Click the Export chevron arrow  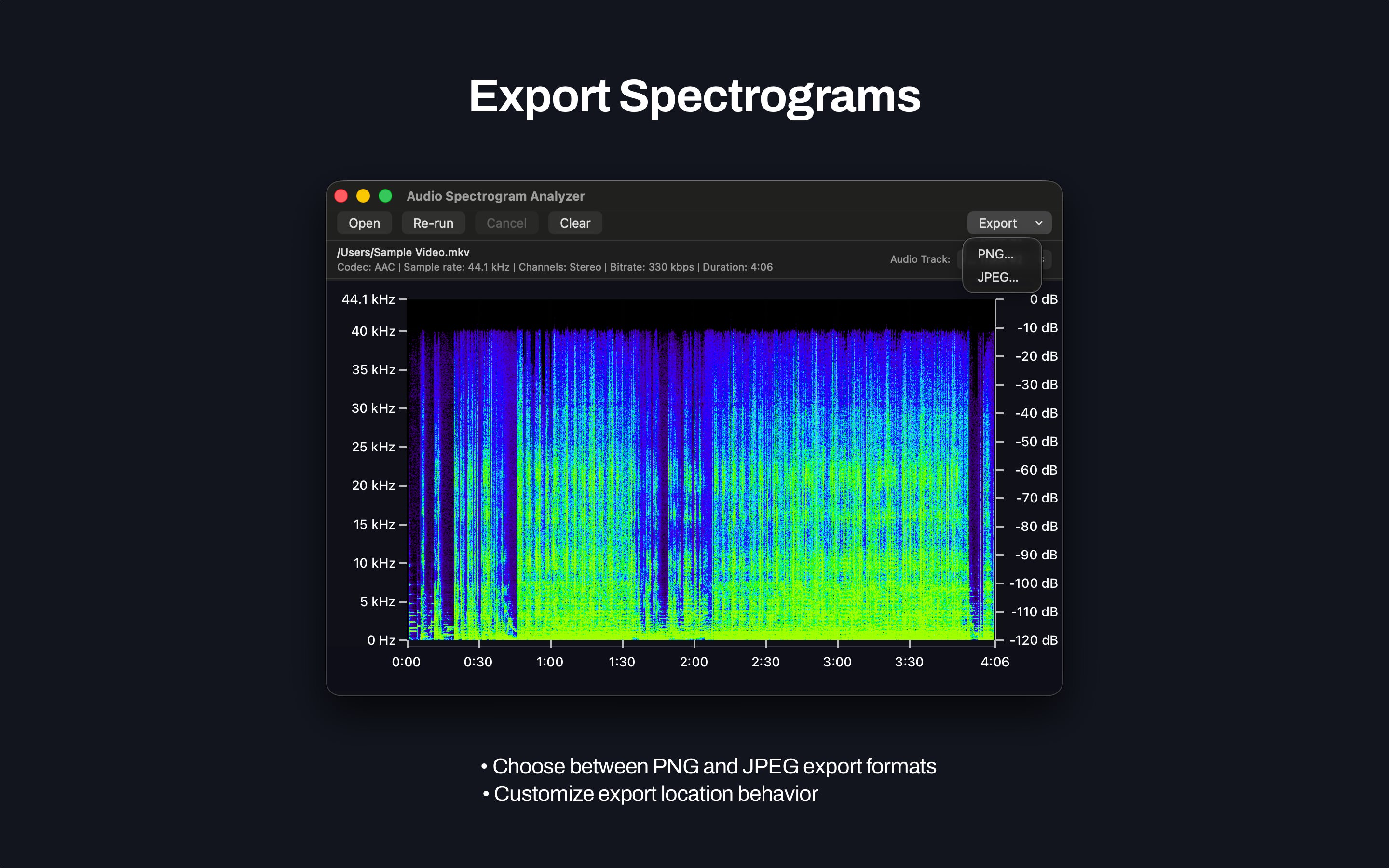(x=1039, y=223)
